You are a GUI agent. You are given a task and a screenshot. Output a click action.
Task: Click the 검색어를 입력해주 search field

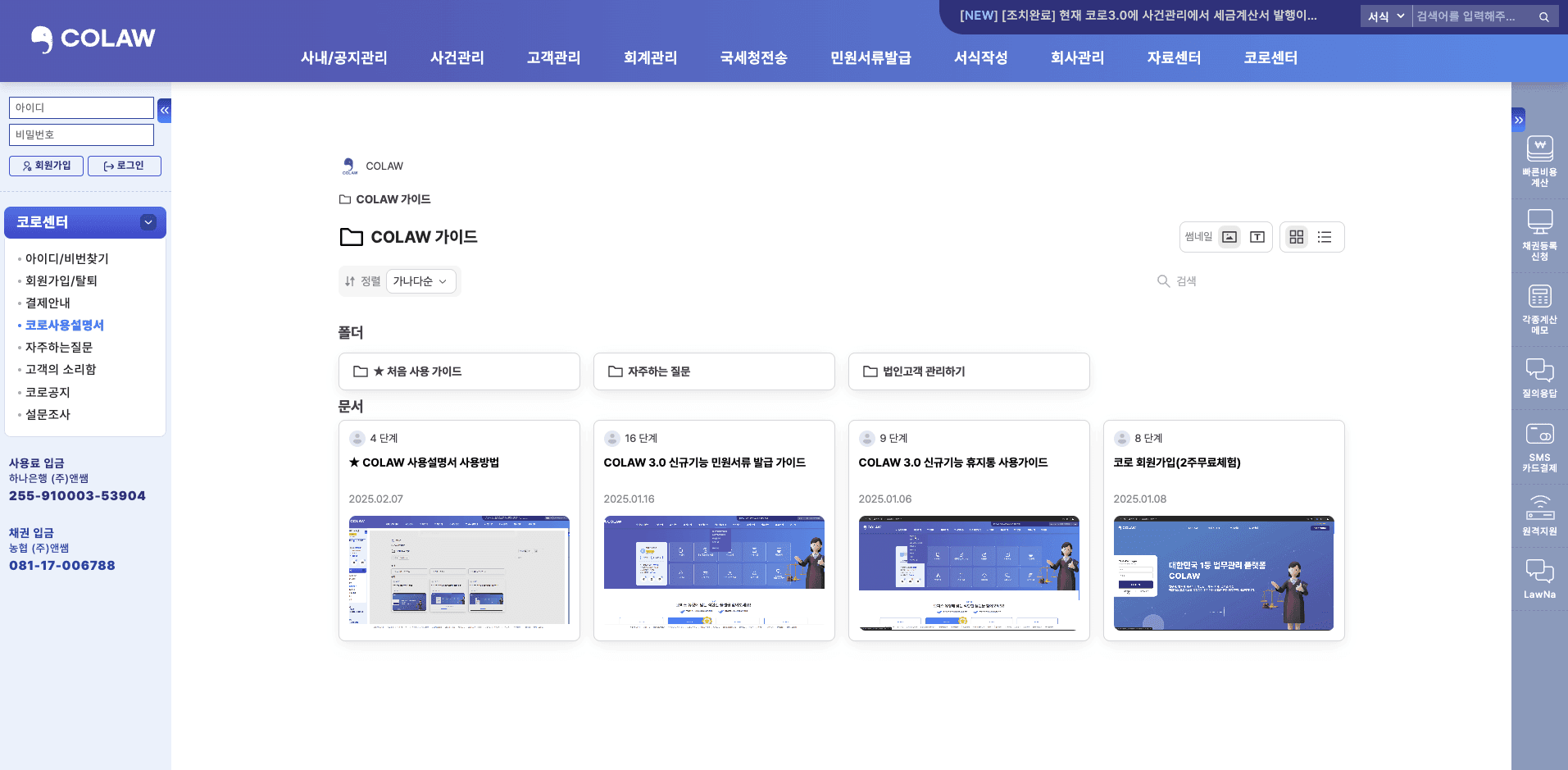point(1473,16)
